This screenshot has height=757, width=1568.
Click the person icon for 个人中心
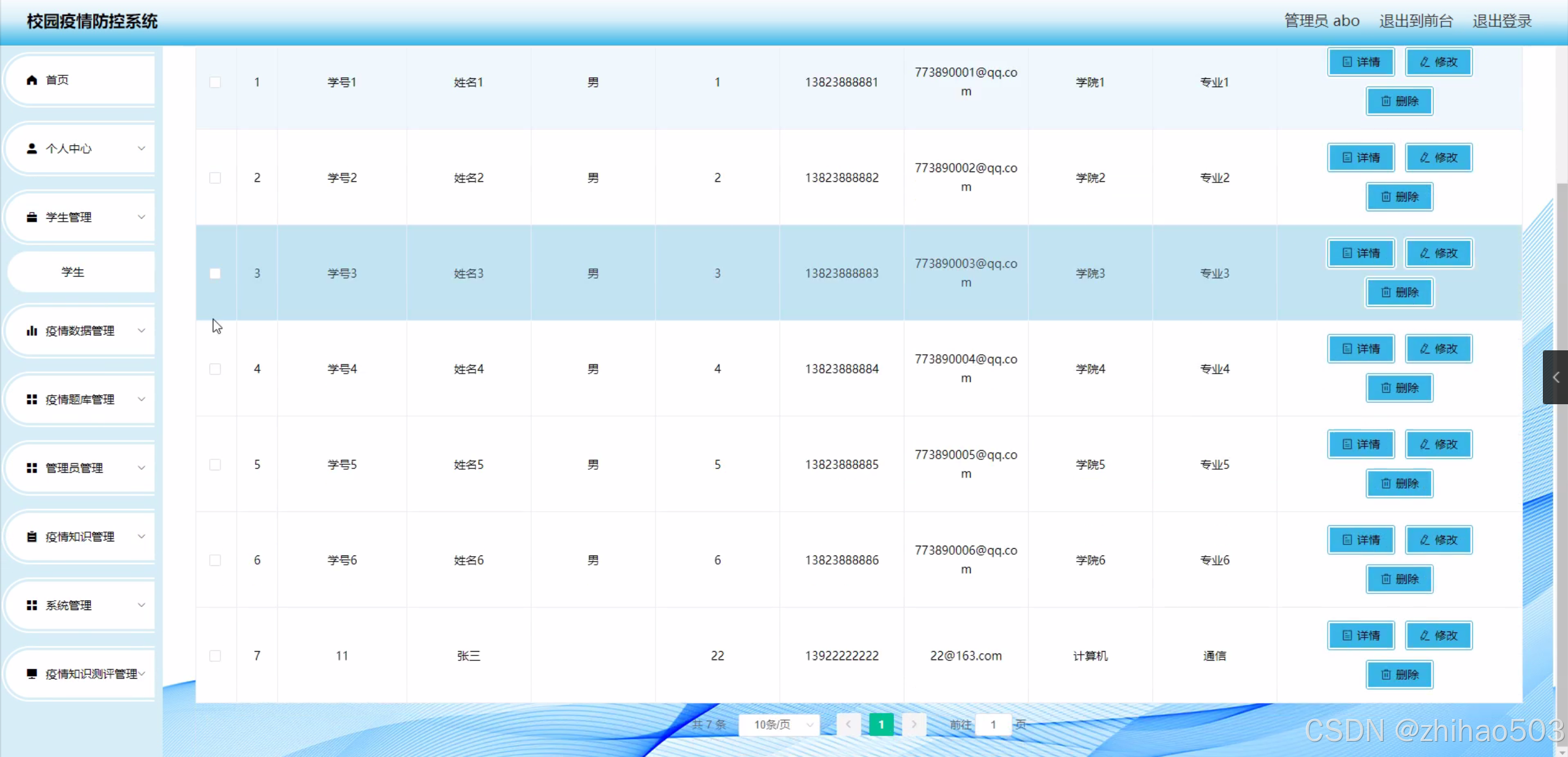tap(32, 149)
